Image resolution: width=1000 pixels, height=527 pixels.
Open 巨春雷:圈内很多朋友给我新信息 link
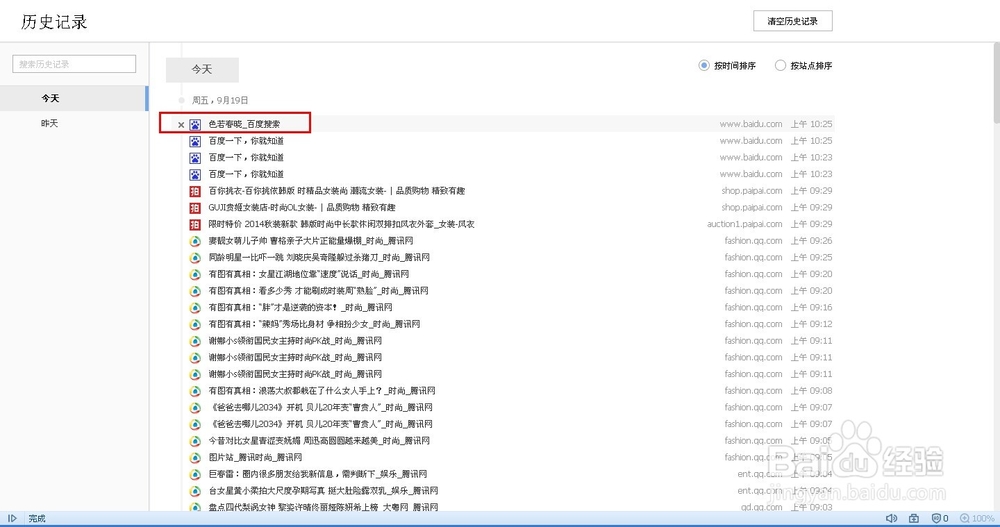(x=318, y=475)
